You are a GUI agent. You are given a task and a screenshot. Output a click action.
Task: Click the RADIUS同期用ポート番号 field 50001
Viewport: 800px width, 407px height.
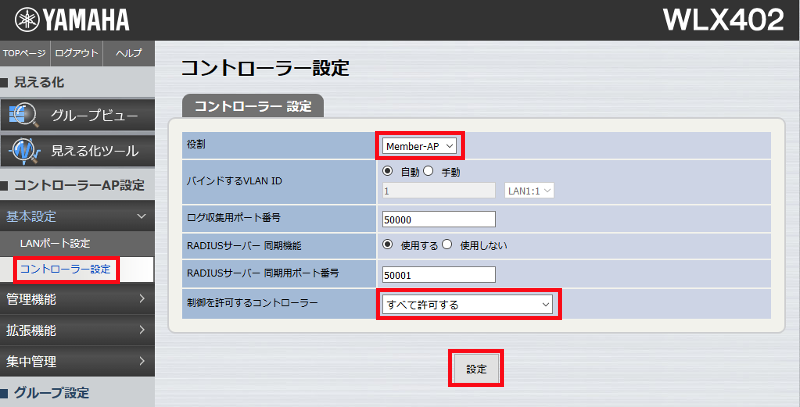pos(438,274)
